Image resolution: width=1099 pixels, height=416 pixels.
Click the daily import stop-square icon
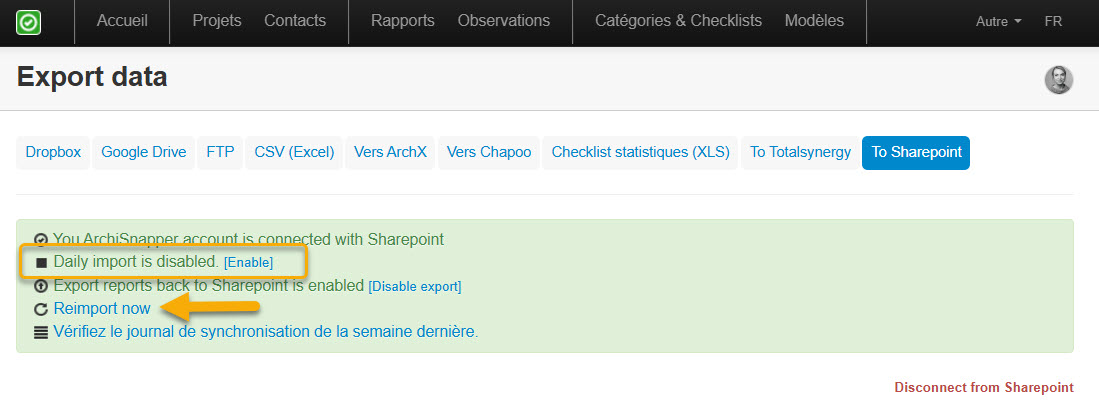(41, 263)
